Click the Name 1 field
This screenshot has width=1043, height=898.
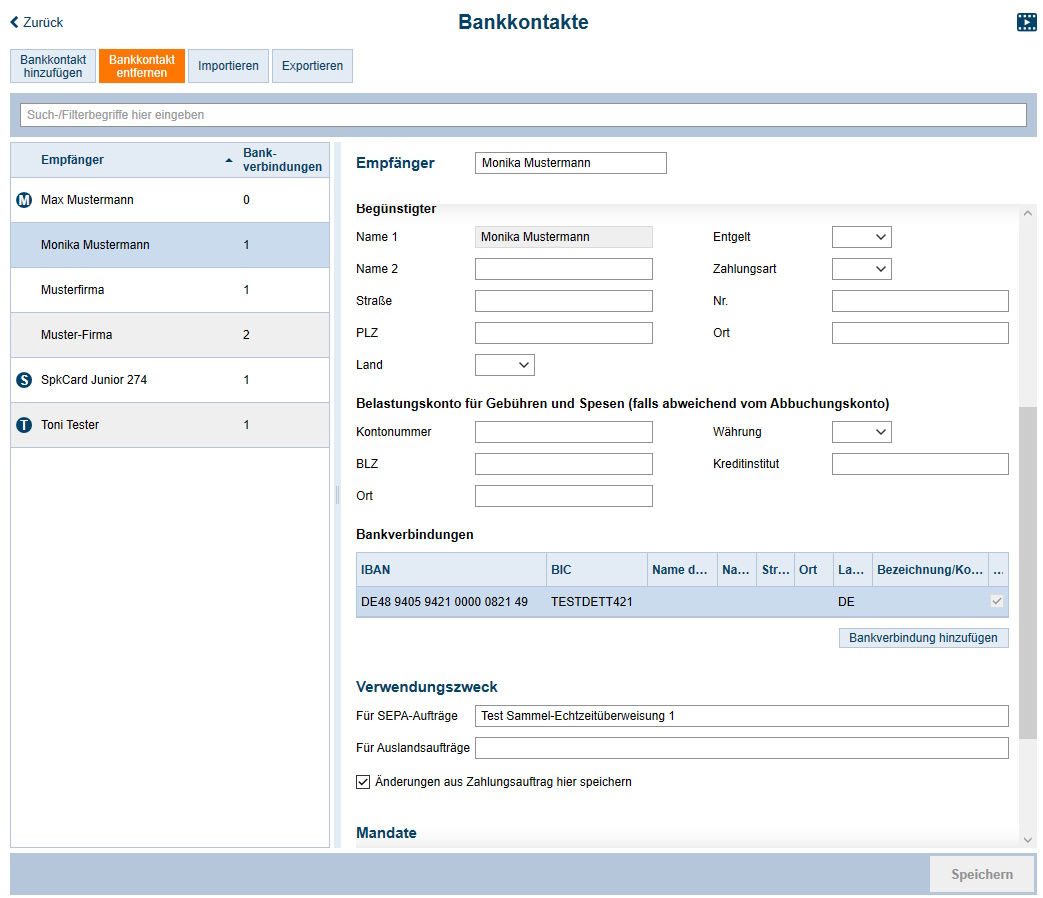(x=563, y=237)
